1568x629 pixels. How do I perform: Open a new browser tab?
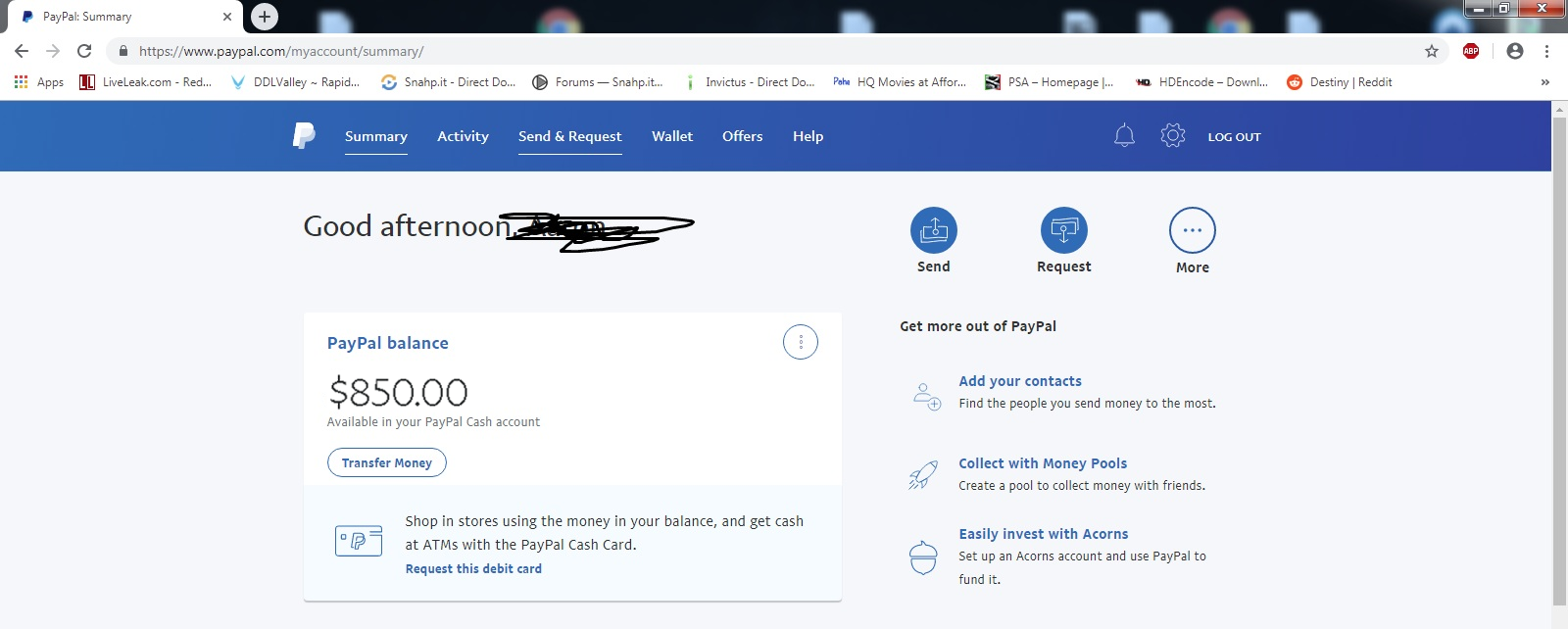(265, 17)
